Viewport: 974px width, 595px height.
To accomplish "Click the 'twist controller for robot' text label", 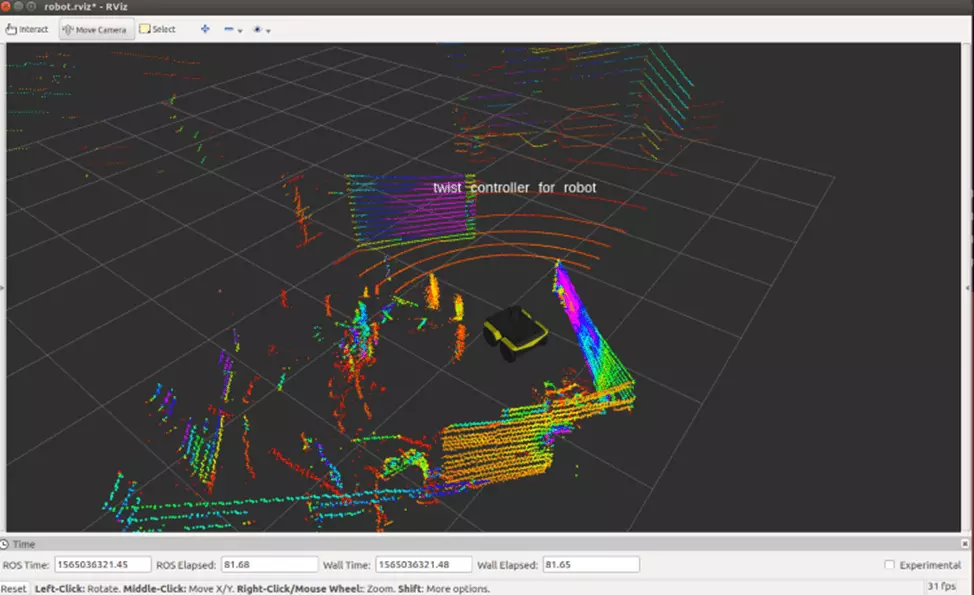I will pos(514,188).
